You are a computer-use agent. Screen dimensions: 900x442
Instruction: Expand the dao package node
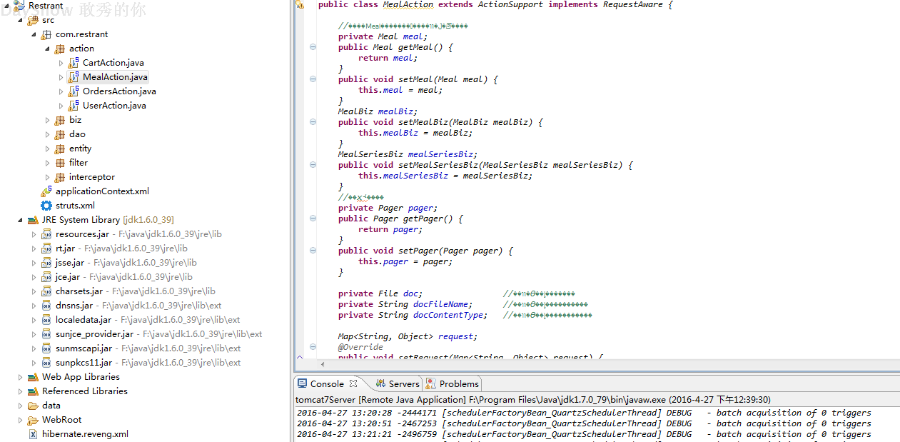[x=48, y=134]
